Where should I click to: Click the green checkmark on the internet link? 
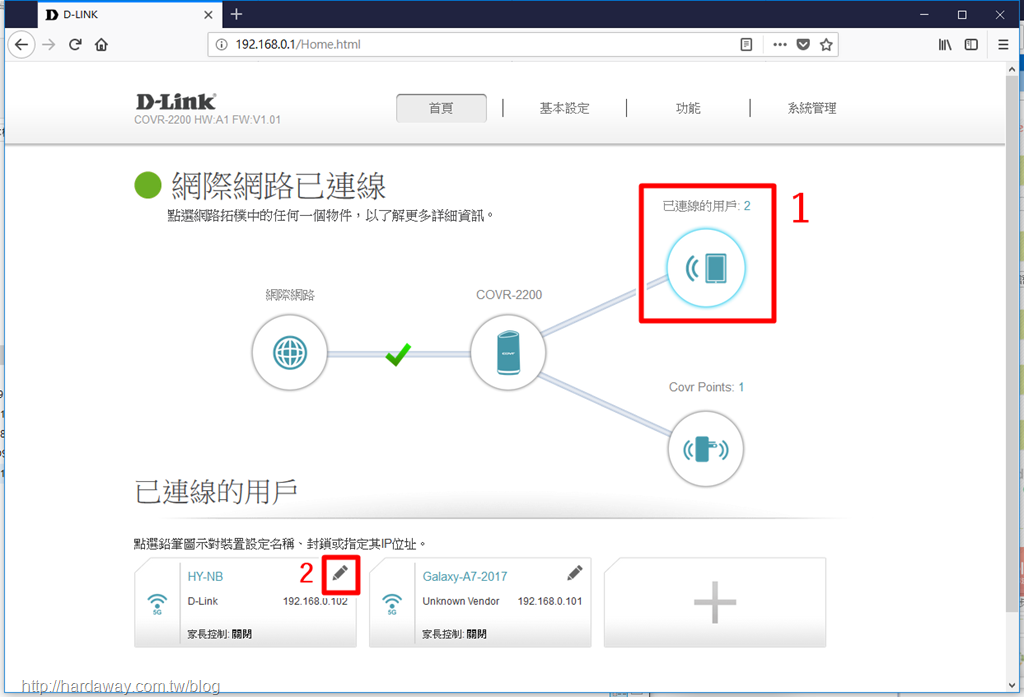pos(397,355)
